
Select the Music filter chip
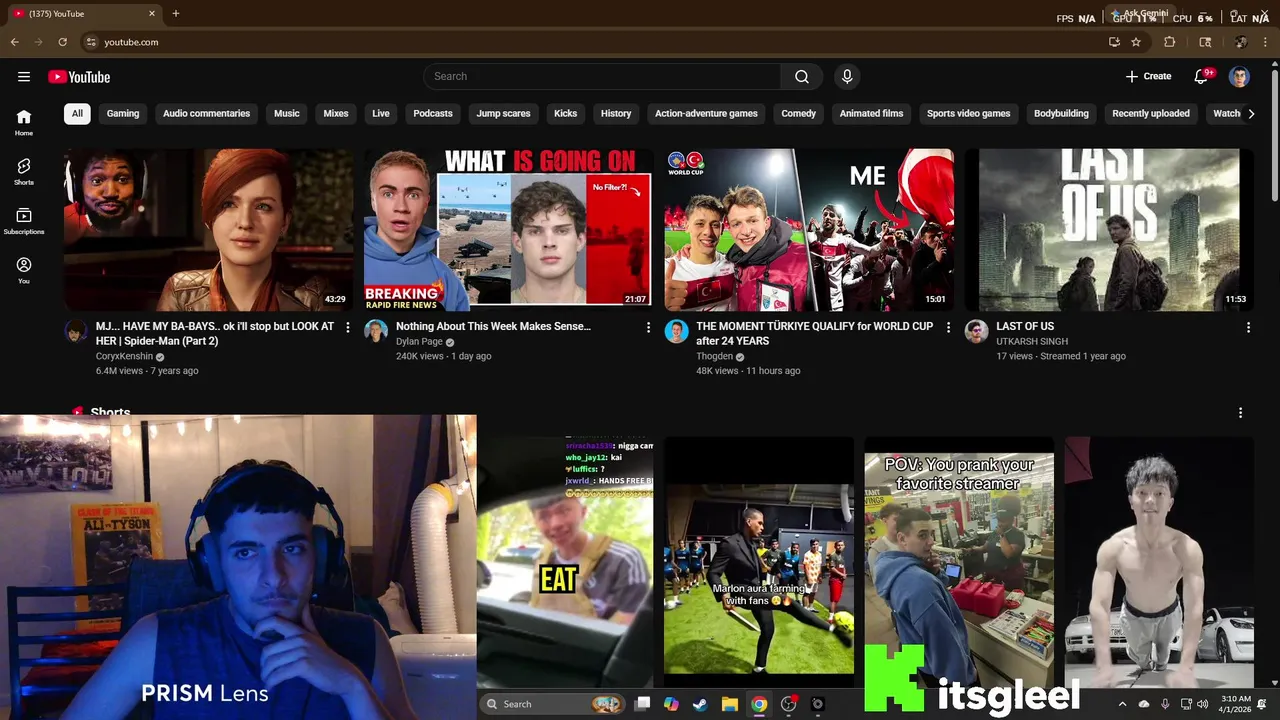(287, 114)
